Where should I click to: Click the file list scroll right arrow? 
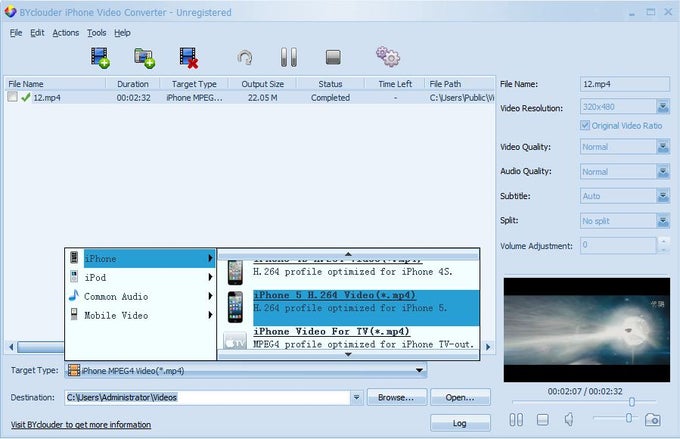pos(488,347)
